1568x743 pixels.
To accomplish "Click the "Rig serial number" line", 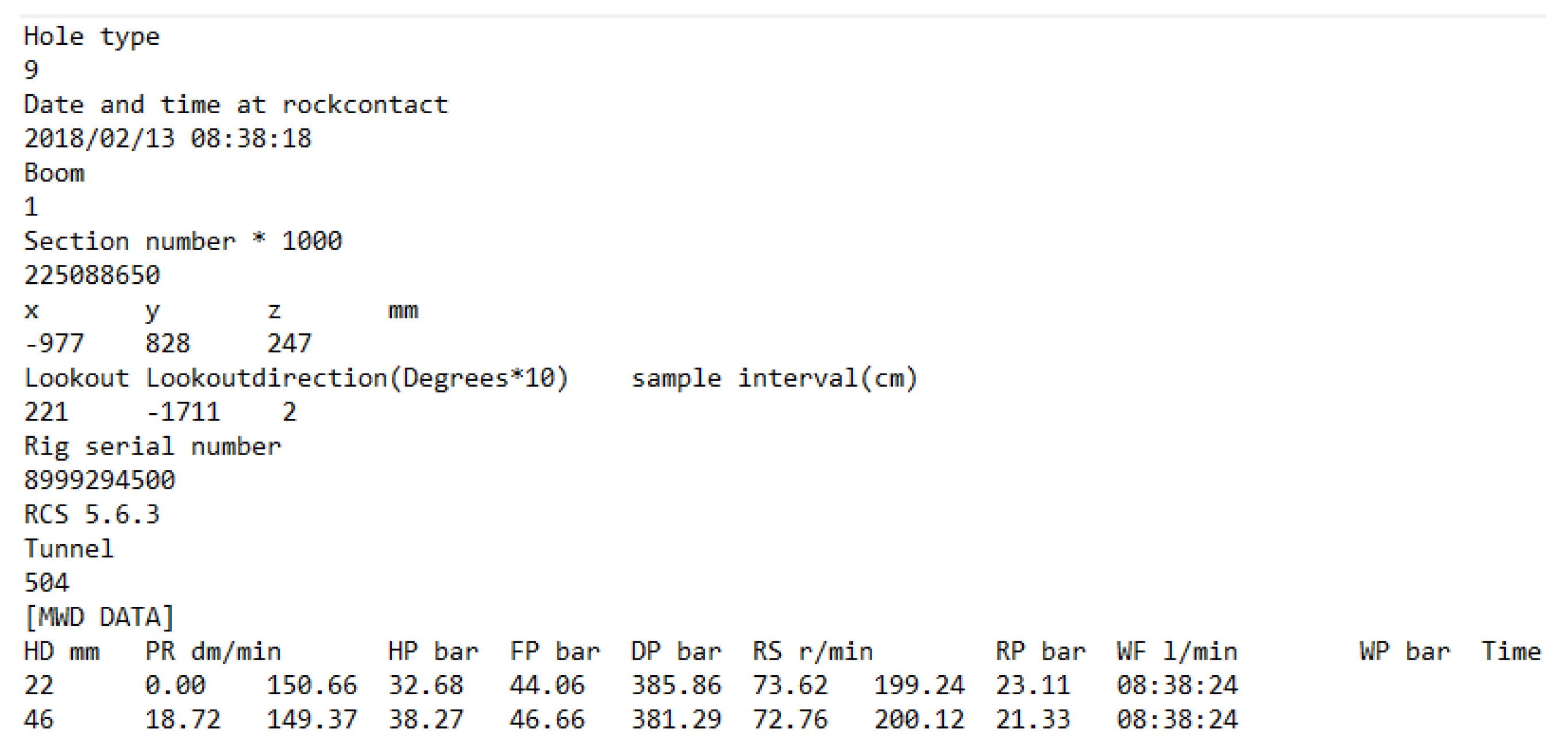I will coord(152,446).
